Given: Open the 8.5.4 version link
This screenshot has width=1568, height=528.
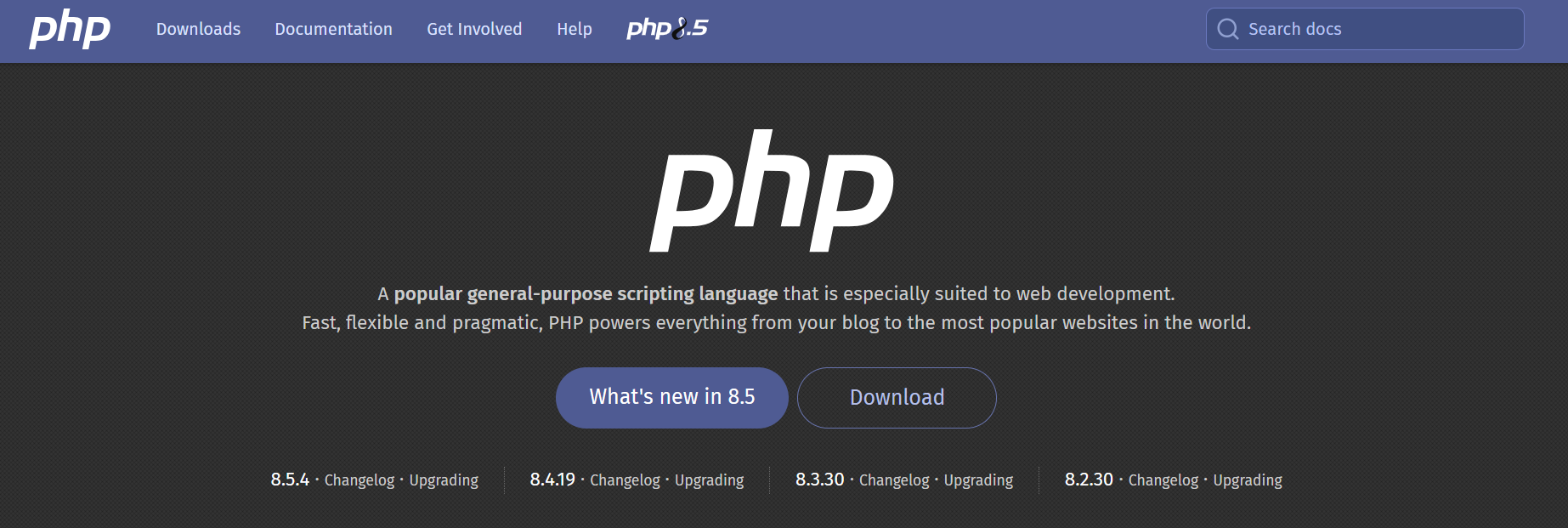Looking at the screenshot, I should click(x=290, y=480).
